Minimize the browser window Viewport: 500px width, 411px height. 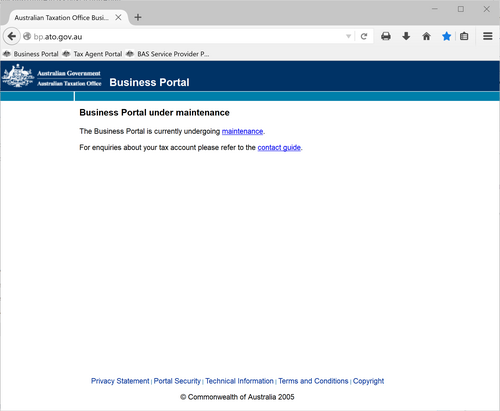point(435,9)
